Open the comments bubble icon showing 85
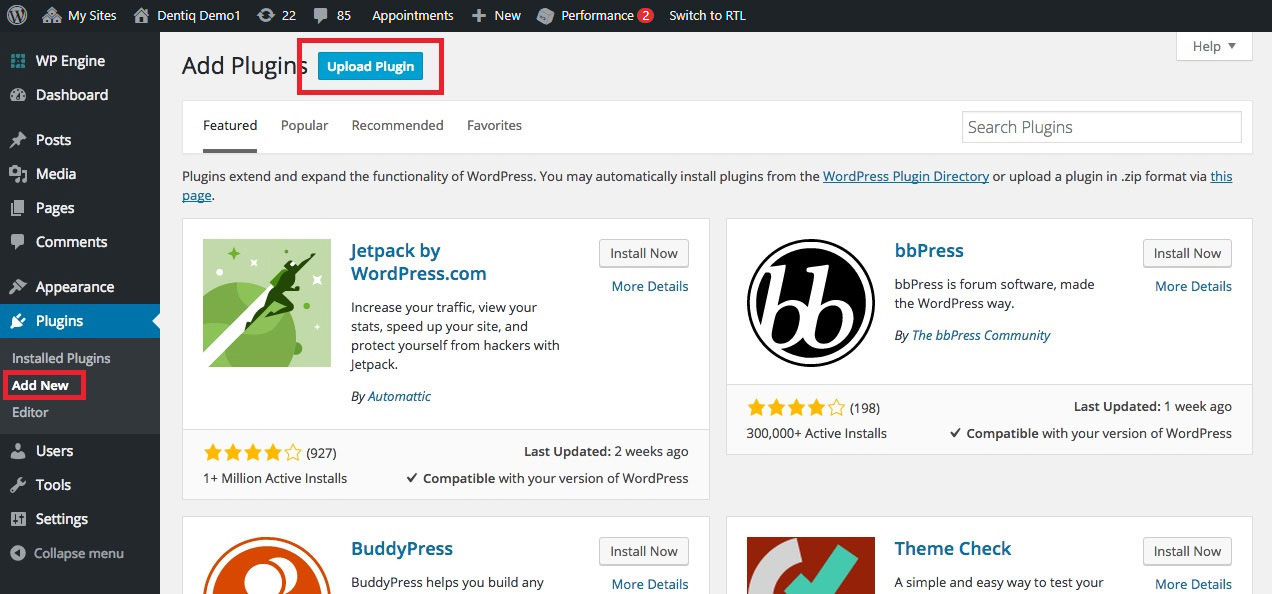The width and height of the screenshot is (1272, 594). pos(322,15)
